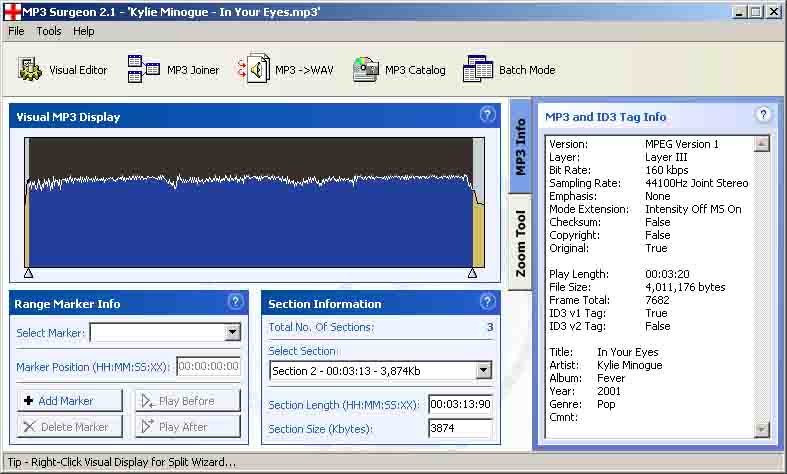This screenshot has width=787, height=474.
Task: Click the Play After button
Action: (188, 427)
